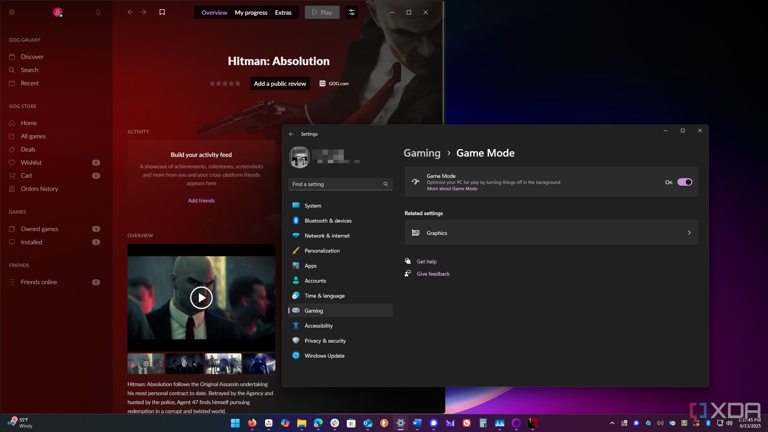
Task: Open the GOG Galaxy user profile avatar
Action: [58, 12]
